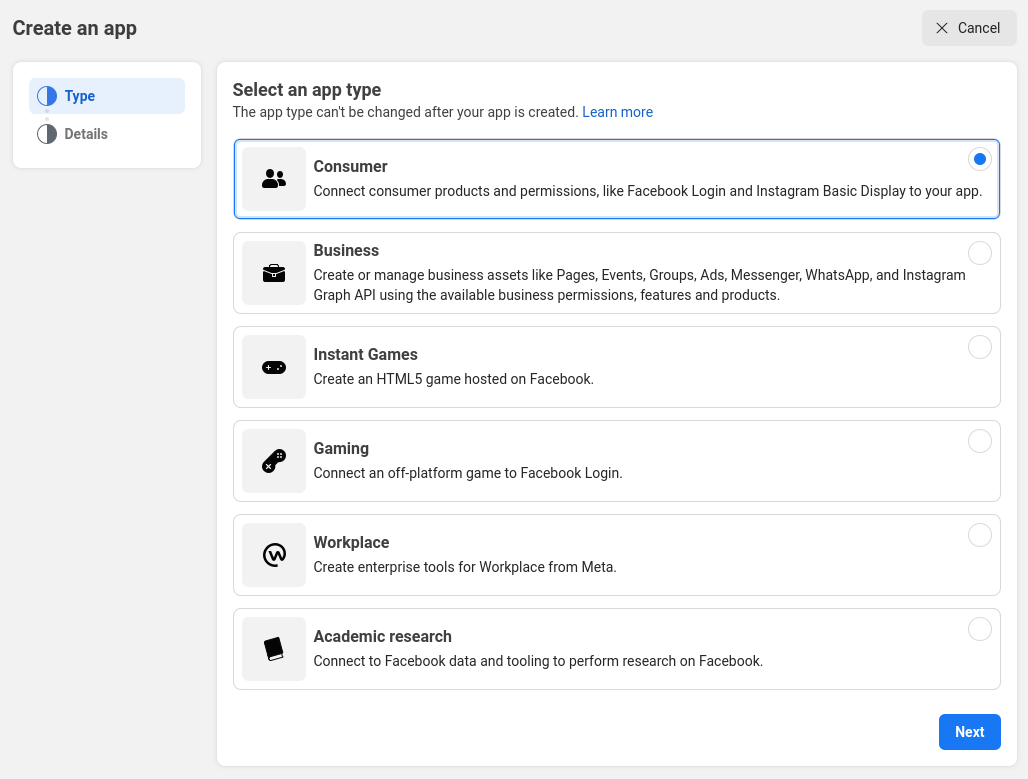Choose the Instant Games radio button
This screenshot has height=779, width=1028.
980,347
